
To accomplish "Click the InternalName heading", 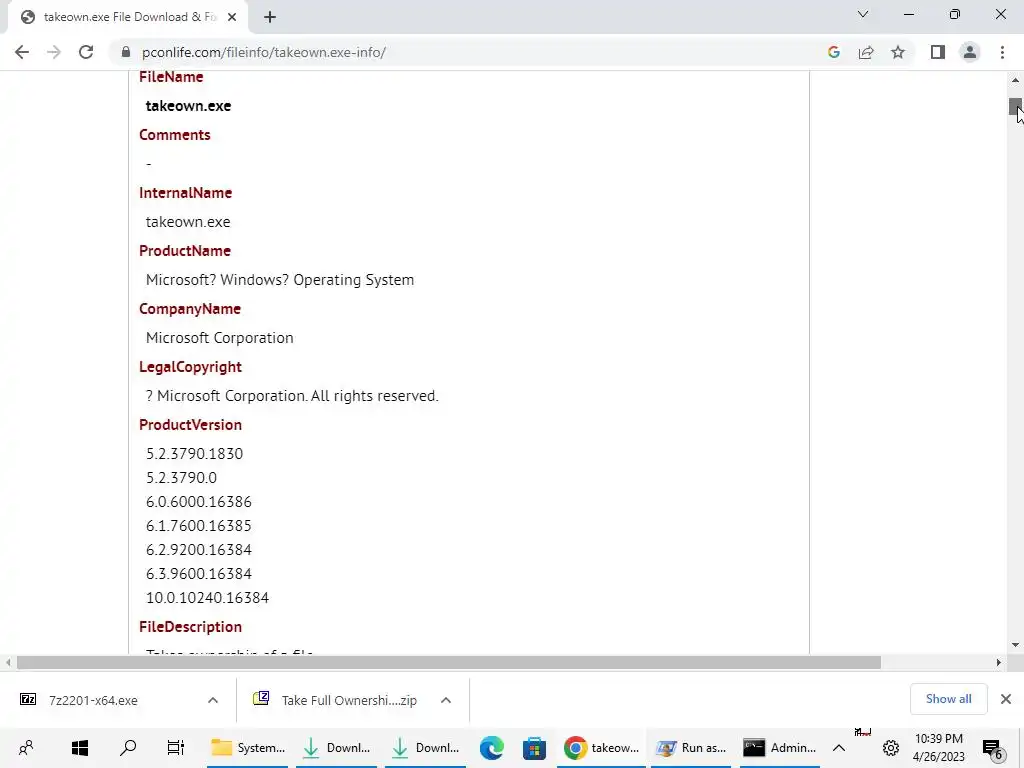I will (x=185, y=193).
